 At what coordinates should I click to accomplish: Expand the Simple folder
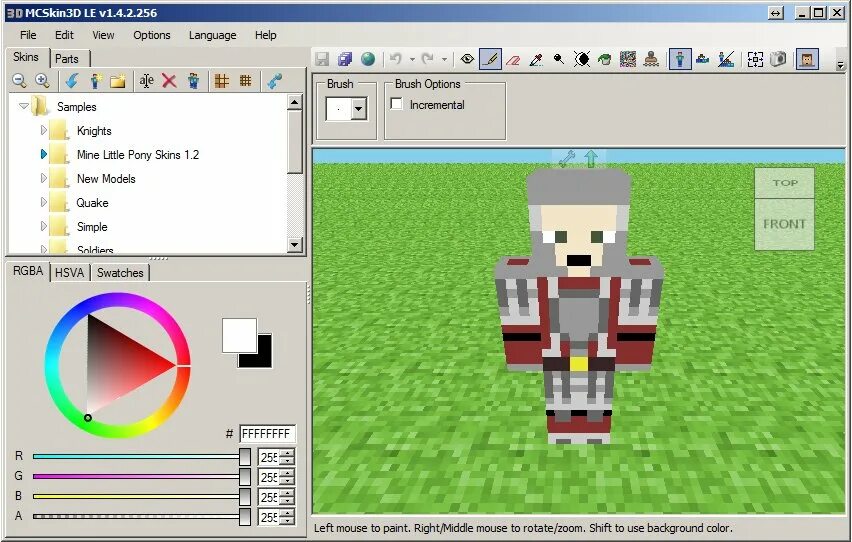tap(43, 226)
